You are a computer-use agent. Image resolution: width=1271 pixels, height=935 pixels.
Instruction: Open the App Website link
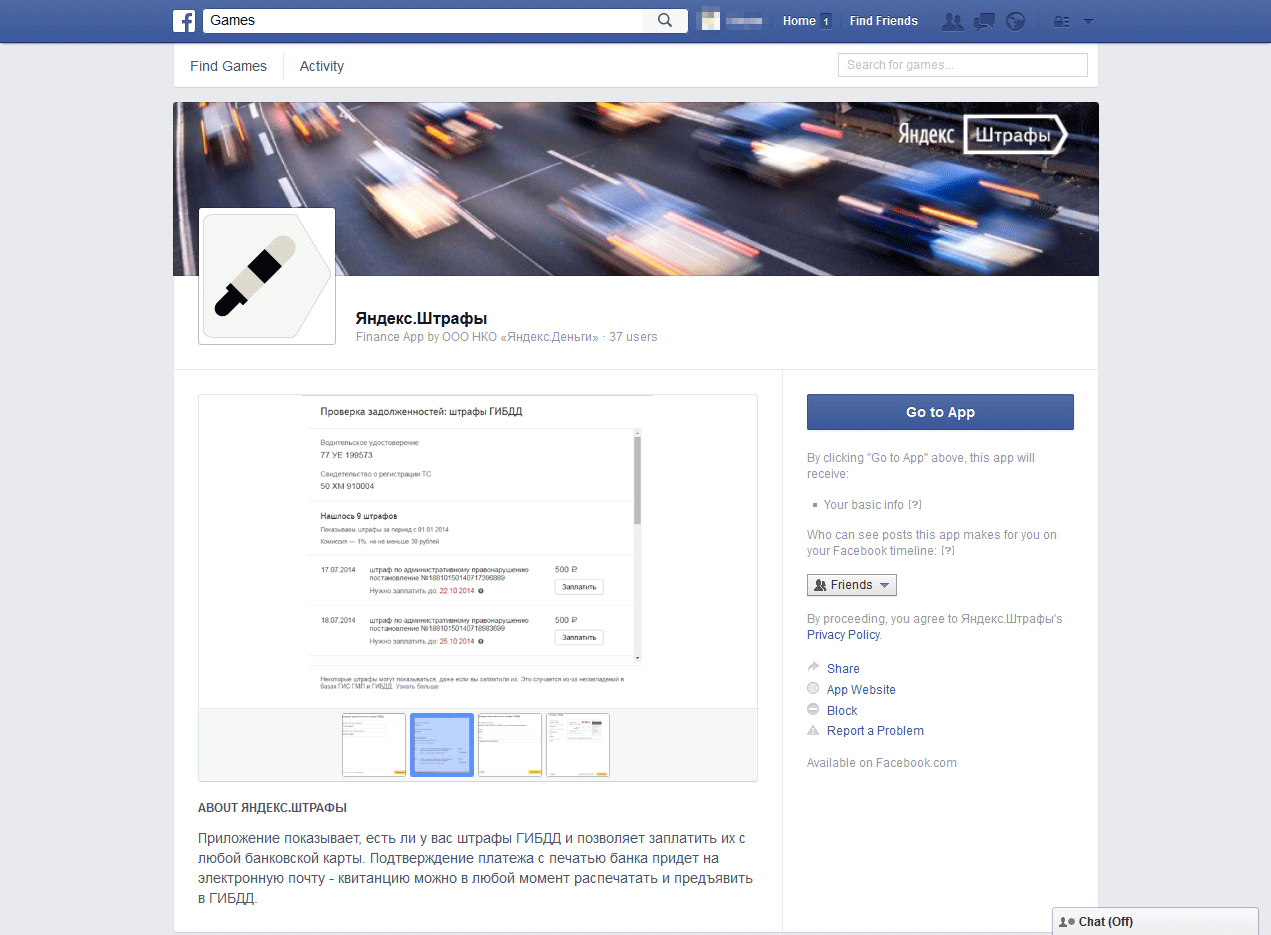pyautogui.click(x=861, y=689)
